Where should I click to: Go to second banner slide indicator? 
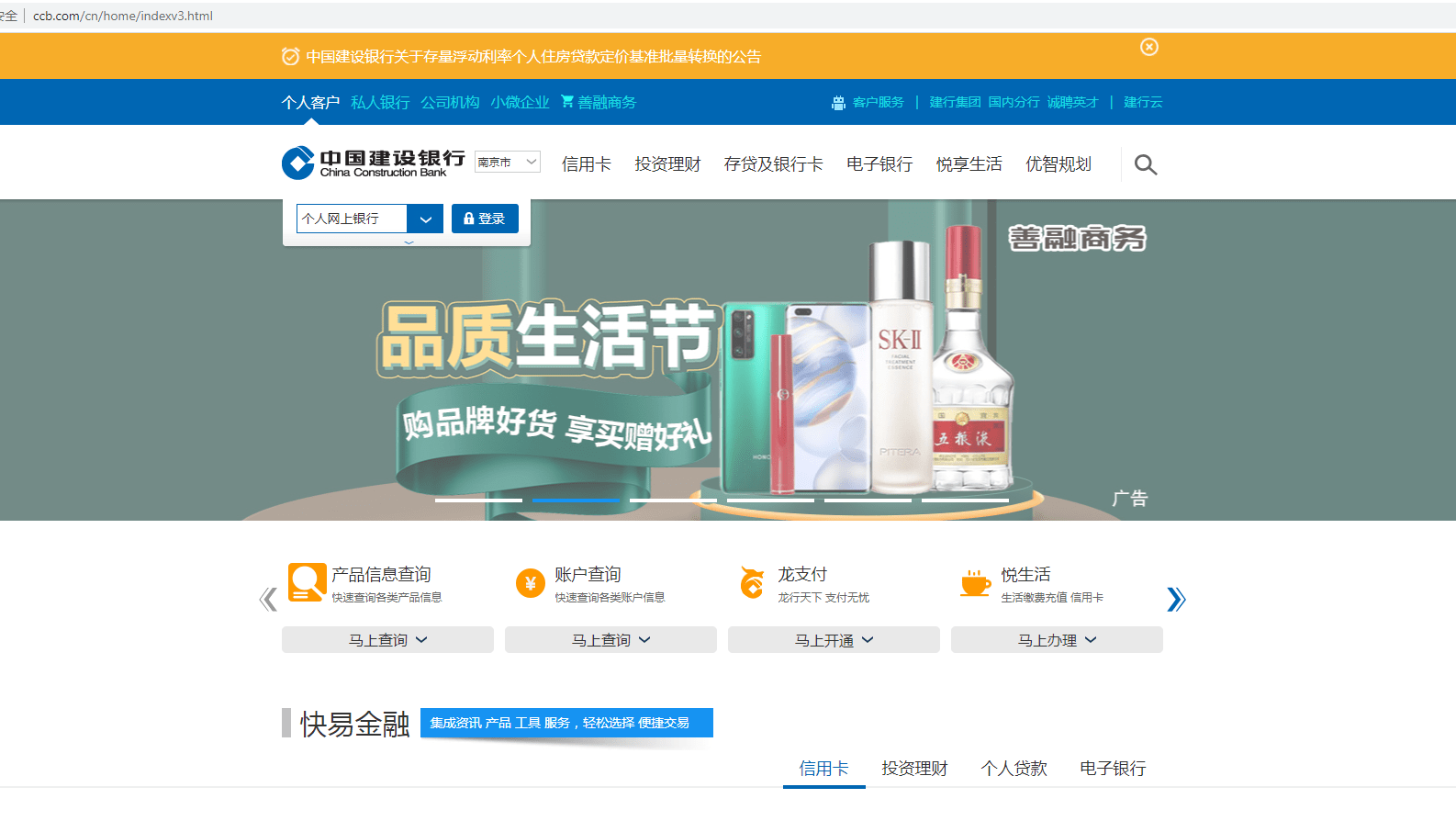576,500
